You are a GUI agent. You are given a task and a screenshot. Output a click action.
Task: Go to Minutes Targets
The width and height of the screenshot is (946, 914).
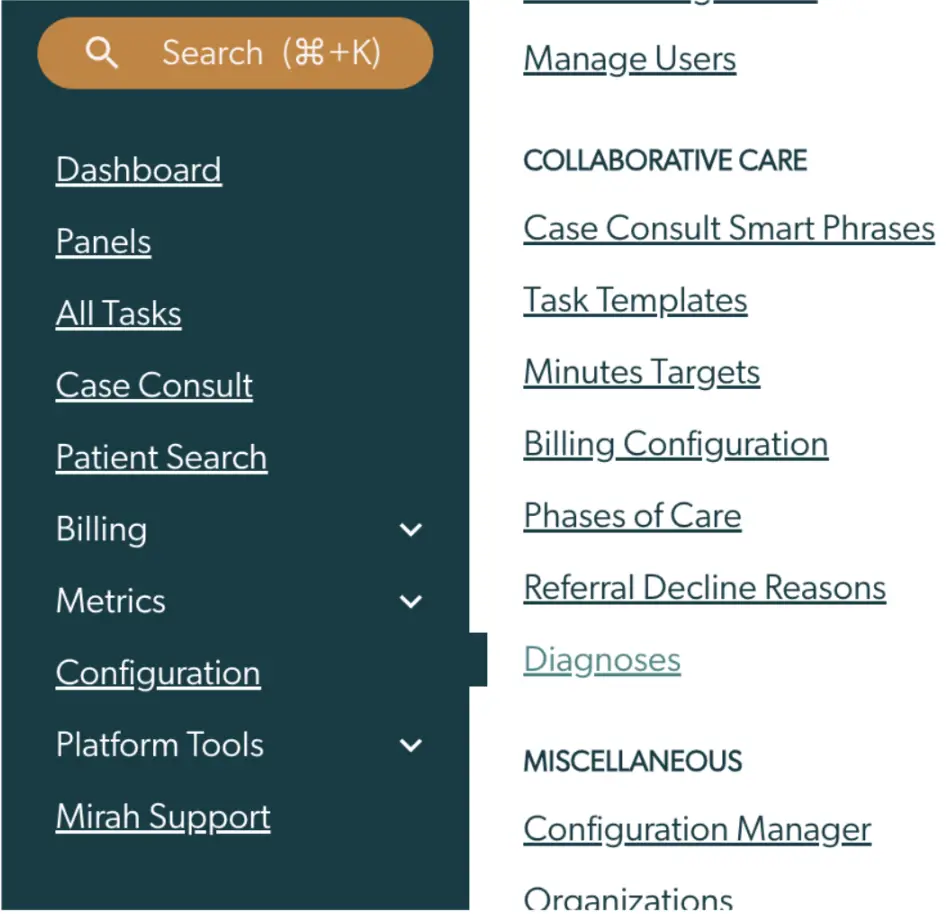coord(641,372)
